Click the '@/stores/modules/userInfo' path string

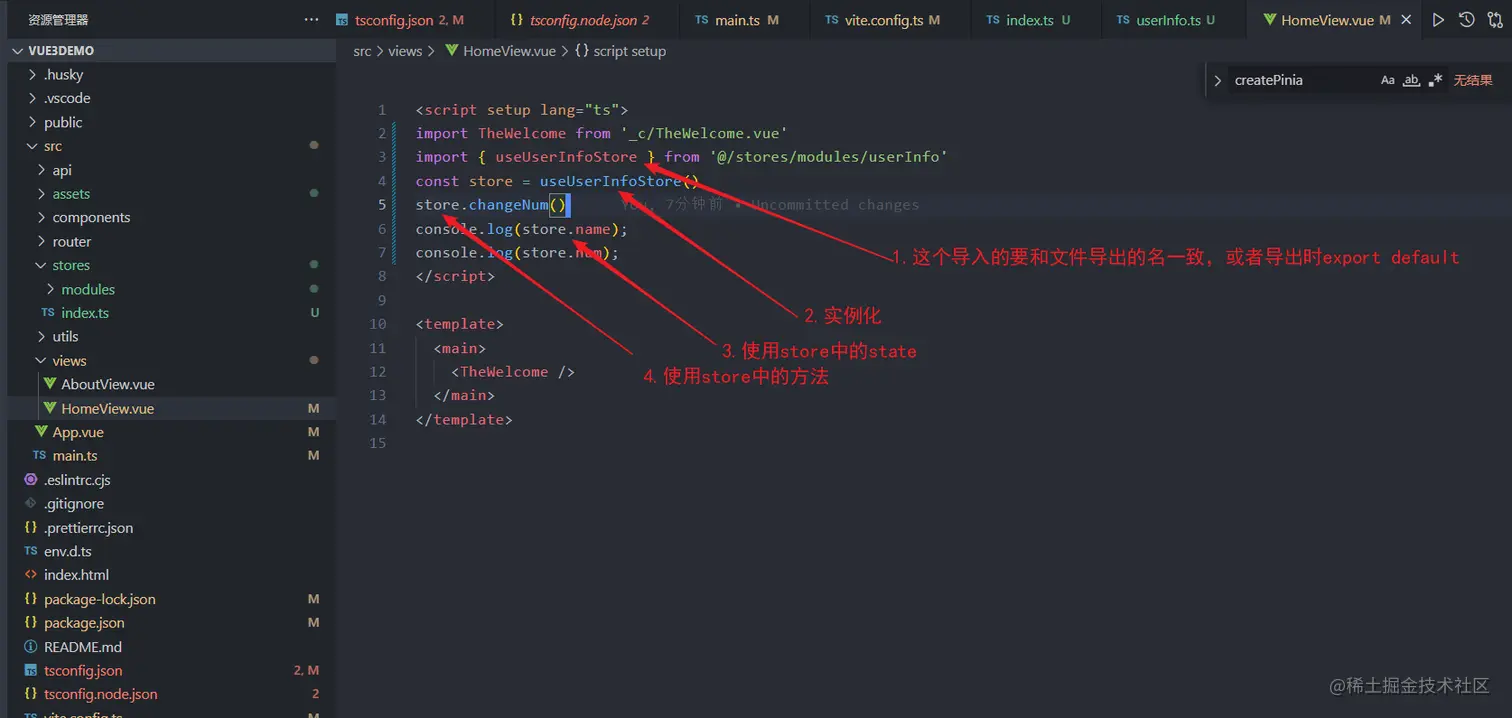pyautogui.click(x=828, y=157)
